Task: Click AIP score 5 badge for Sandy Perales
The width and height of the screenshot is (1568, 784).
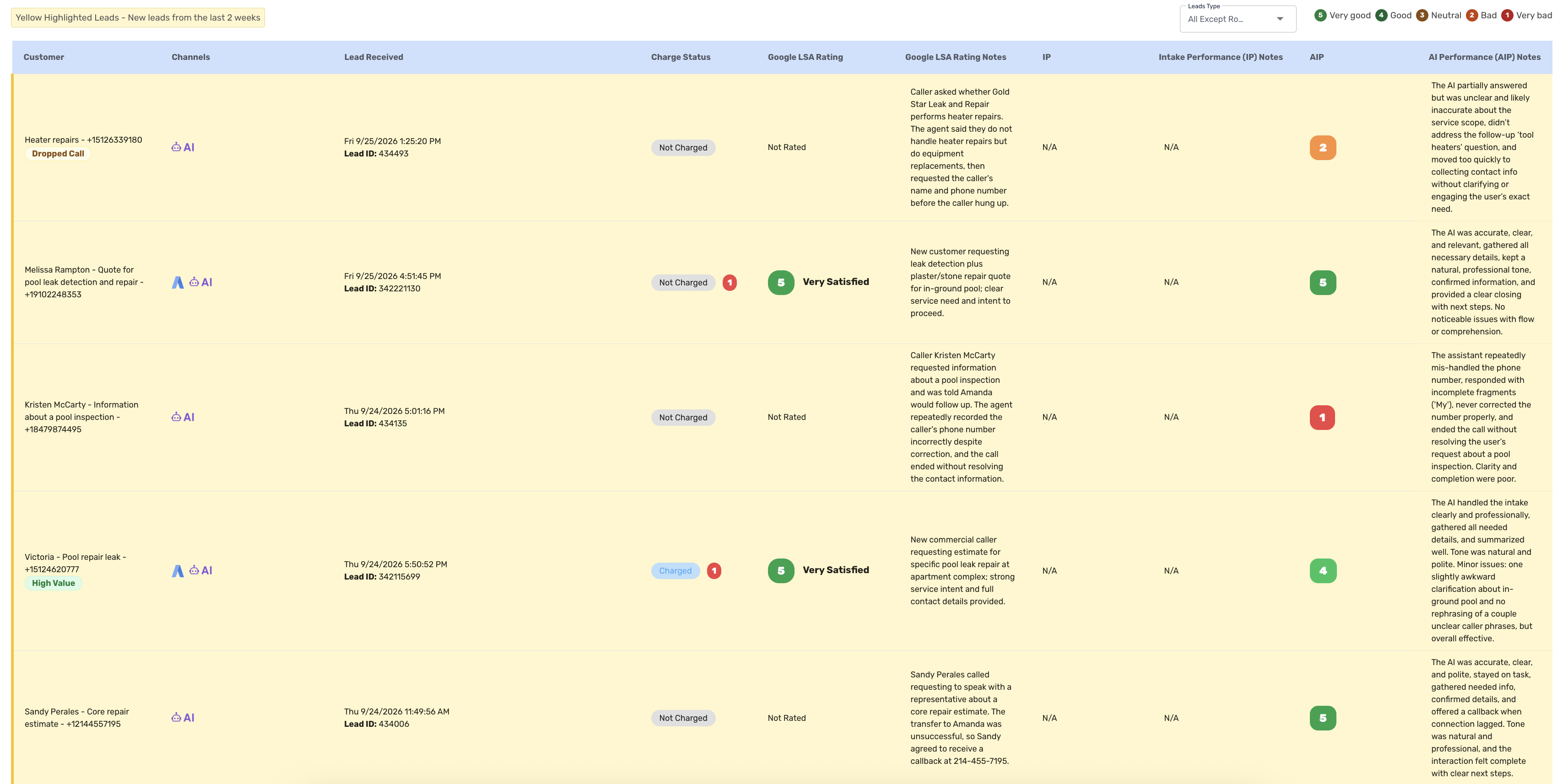Action: point(1322,718)
